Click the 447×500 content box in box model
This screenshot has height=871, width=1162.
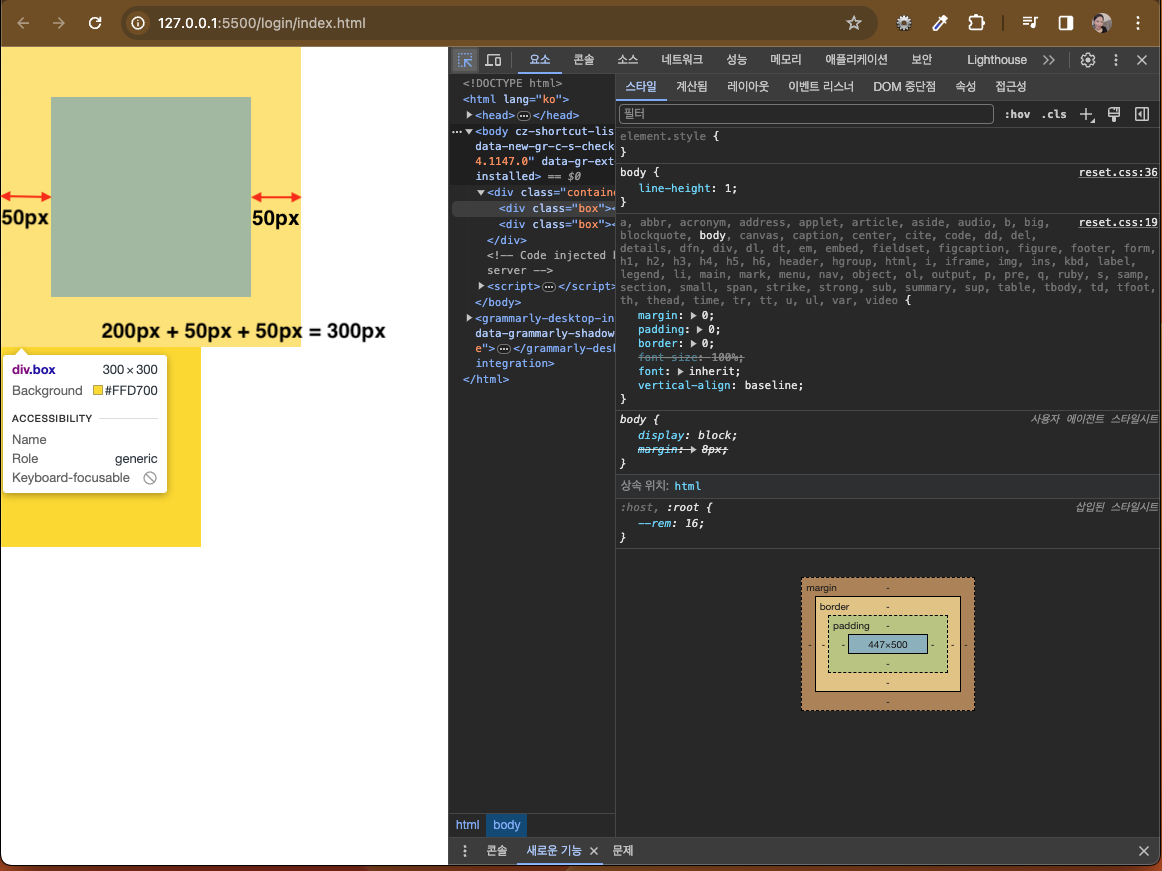(888, 645)
